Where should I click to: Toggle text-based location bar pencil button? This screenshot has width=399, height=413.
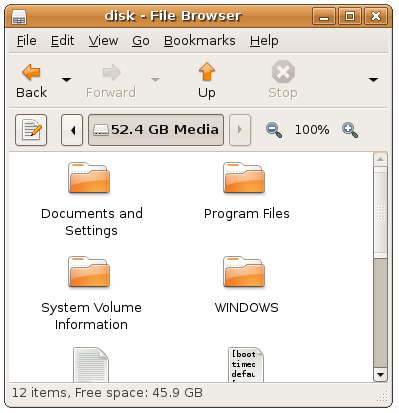tap(31, 130)
